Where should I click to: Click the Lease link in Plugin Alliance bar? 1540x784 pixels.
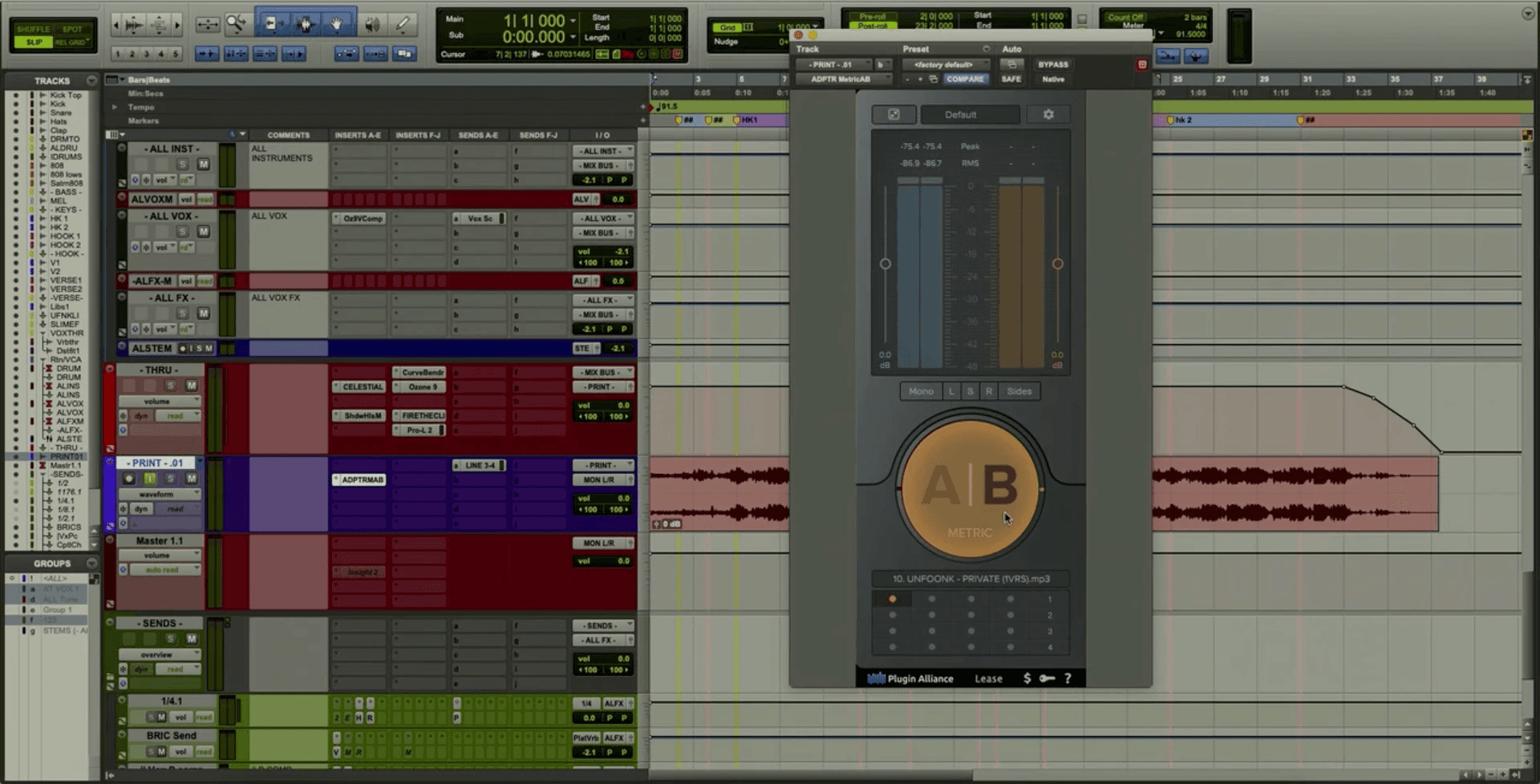coord(988,678)
